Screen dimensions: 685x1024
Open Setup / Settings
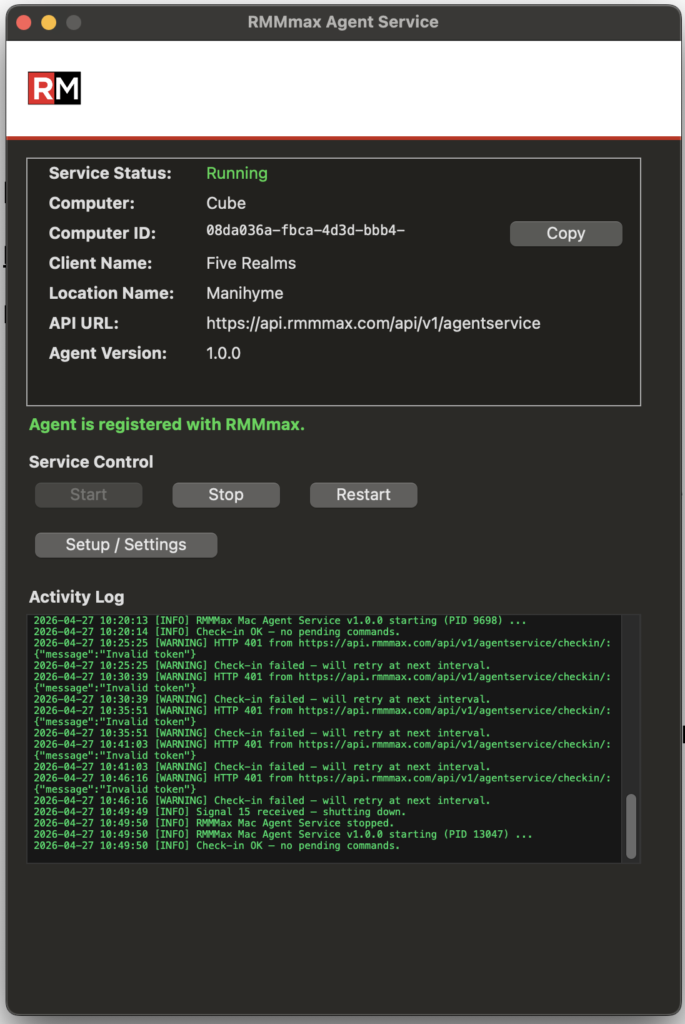[126, 545]
